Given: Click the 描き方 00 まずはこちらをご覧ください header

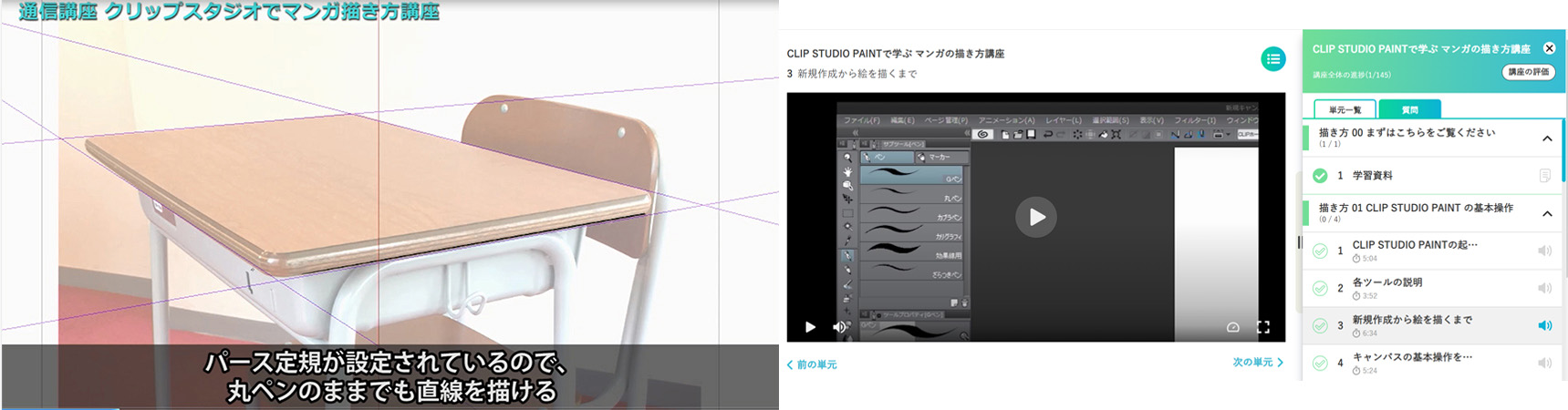Looking at the screenshot, I should [1433, 138].
